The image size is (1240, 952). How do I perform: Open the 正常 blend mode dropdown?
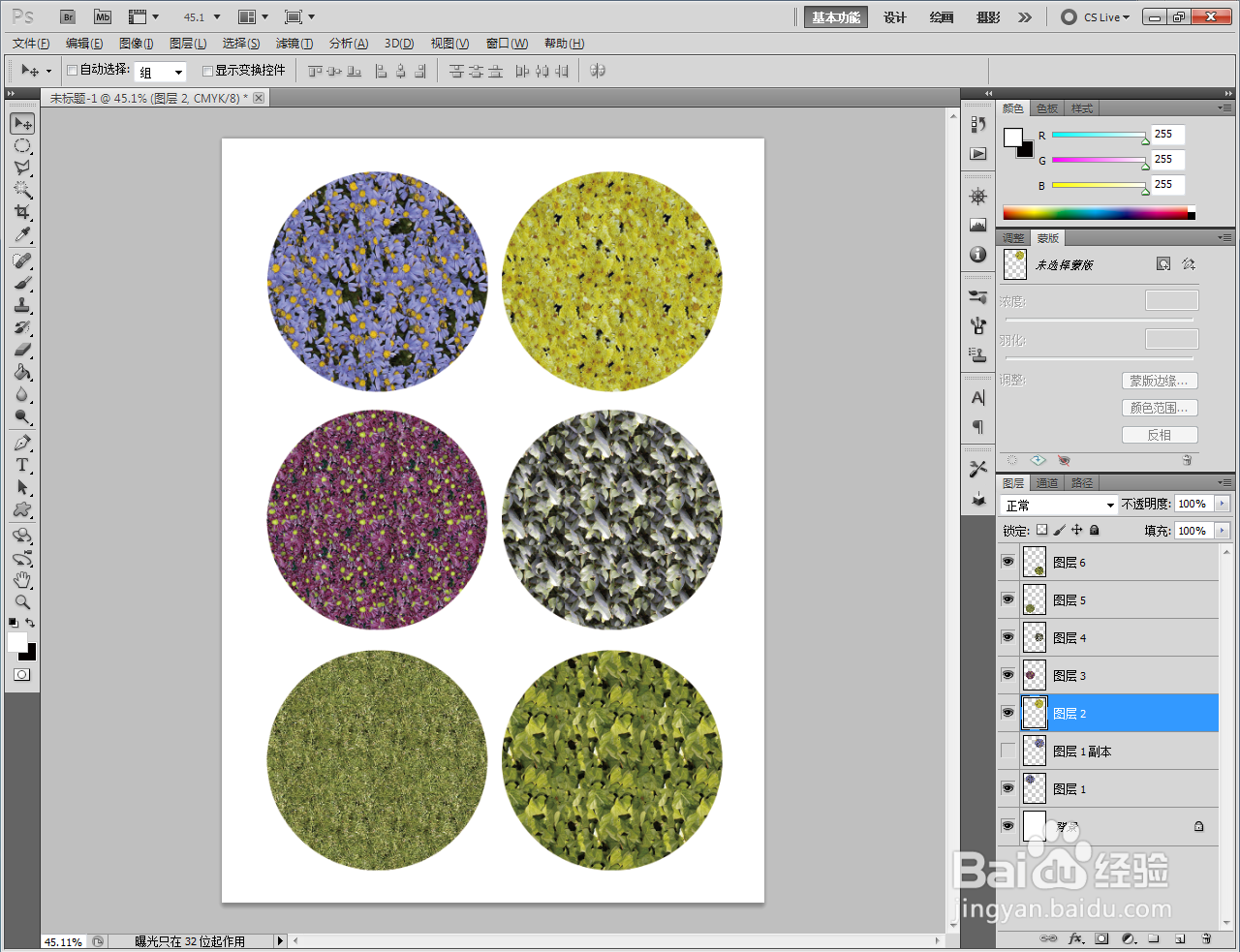pyautogui.click(x=1060, y=506)
